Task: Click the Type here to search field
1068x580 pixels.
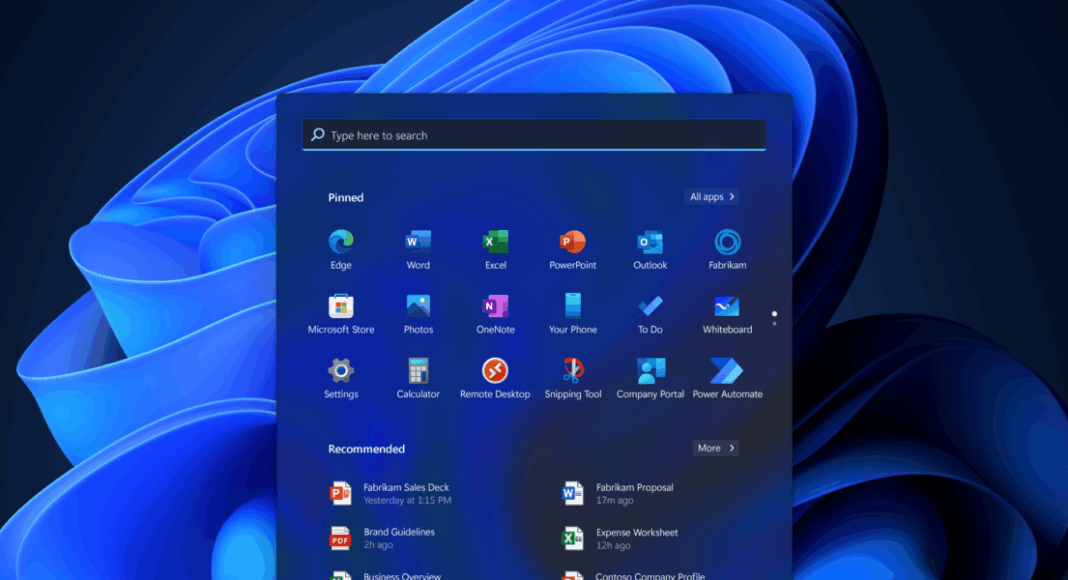Action: pos(533,135)
